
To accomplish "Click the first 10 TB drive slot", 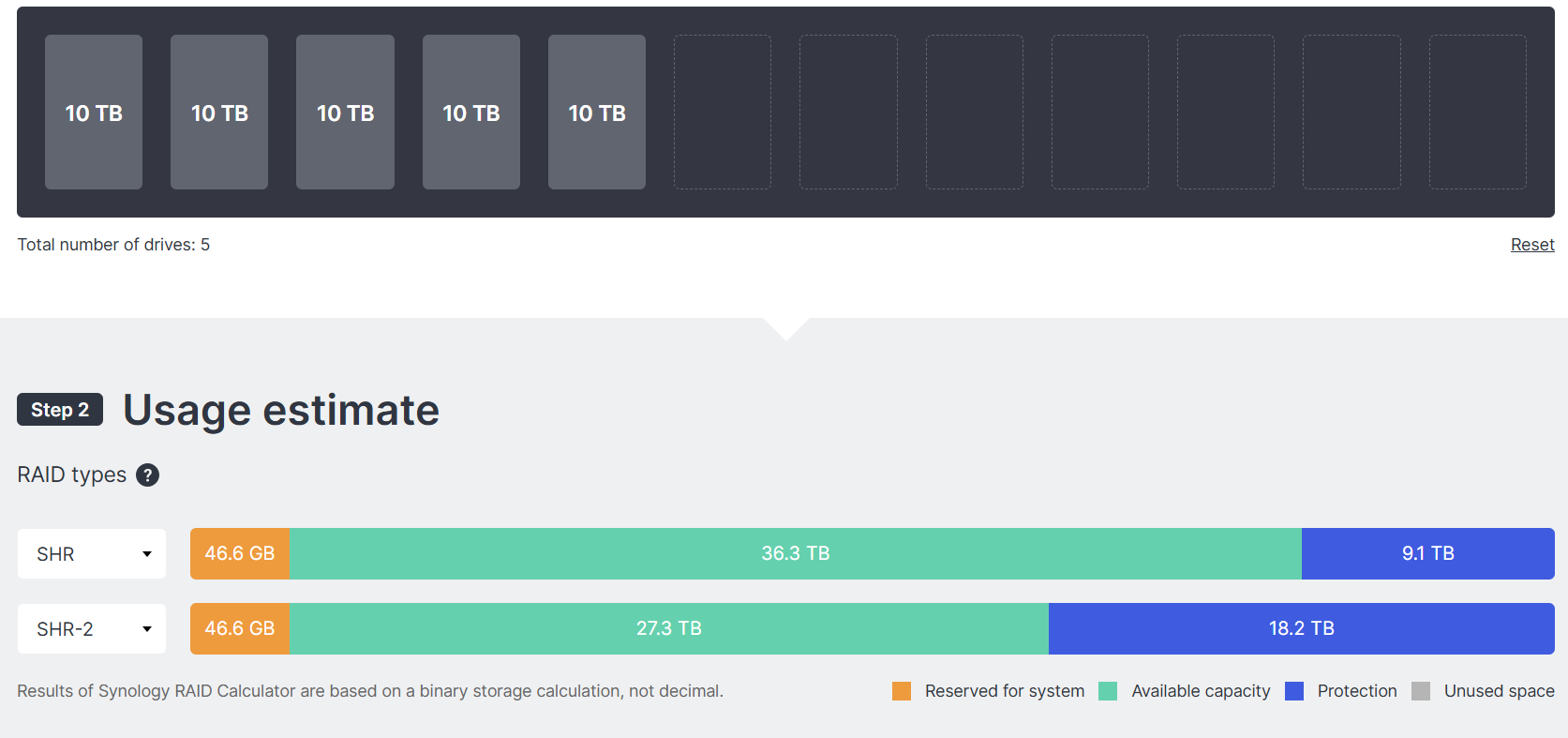I will (94, 113).
